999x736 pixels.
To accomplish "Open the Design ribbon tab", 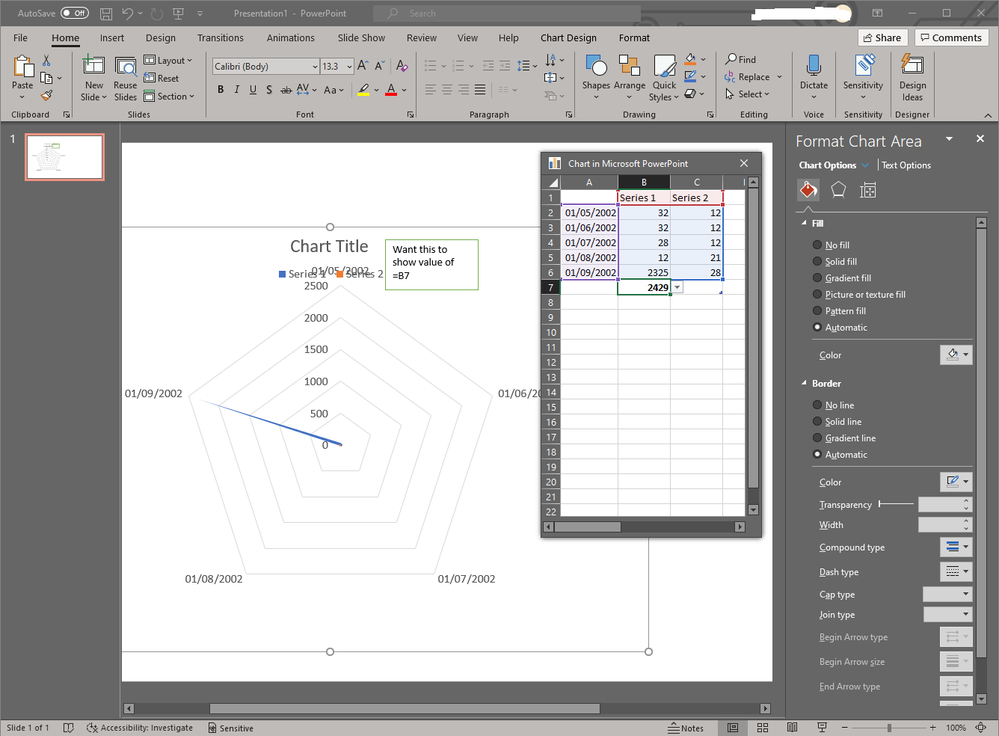I will coord(161,38).
